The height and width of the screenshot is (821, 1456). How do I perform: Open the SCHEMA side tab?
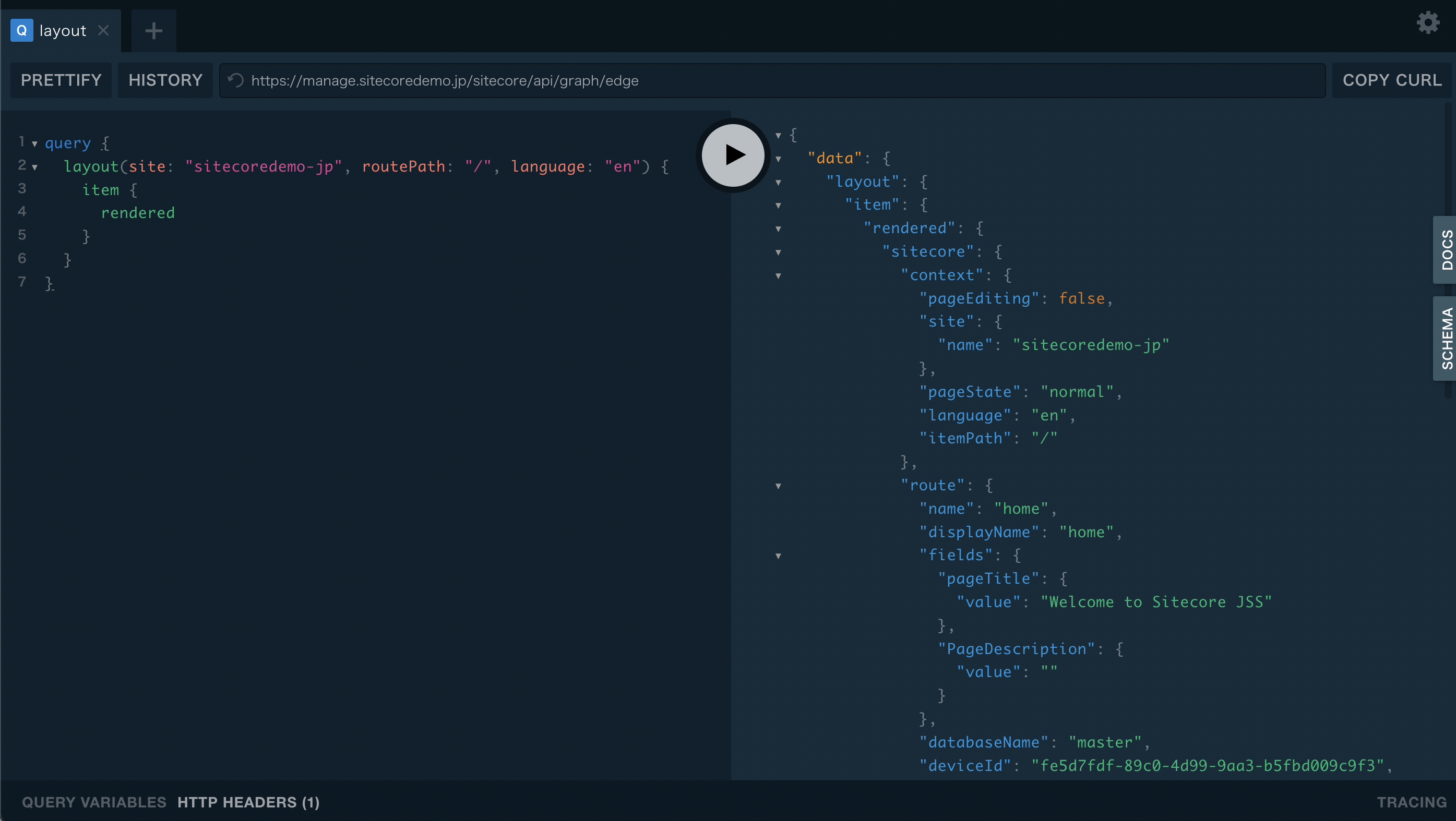pyautogui.click(x=1445, y=339)
